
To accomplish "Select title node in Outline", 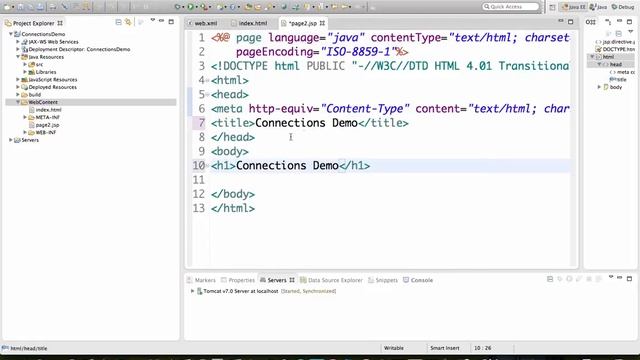I will coord(619,80).
